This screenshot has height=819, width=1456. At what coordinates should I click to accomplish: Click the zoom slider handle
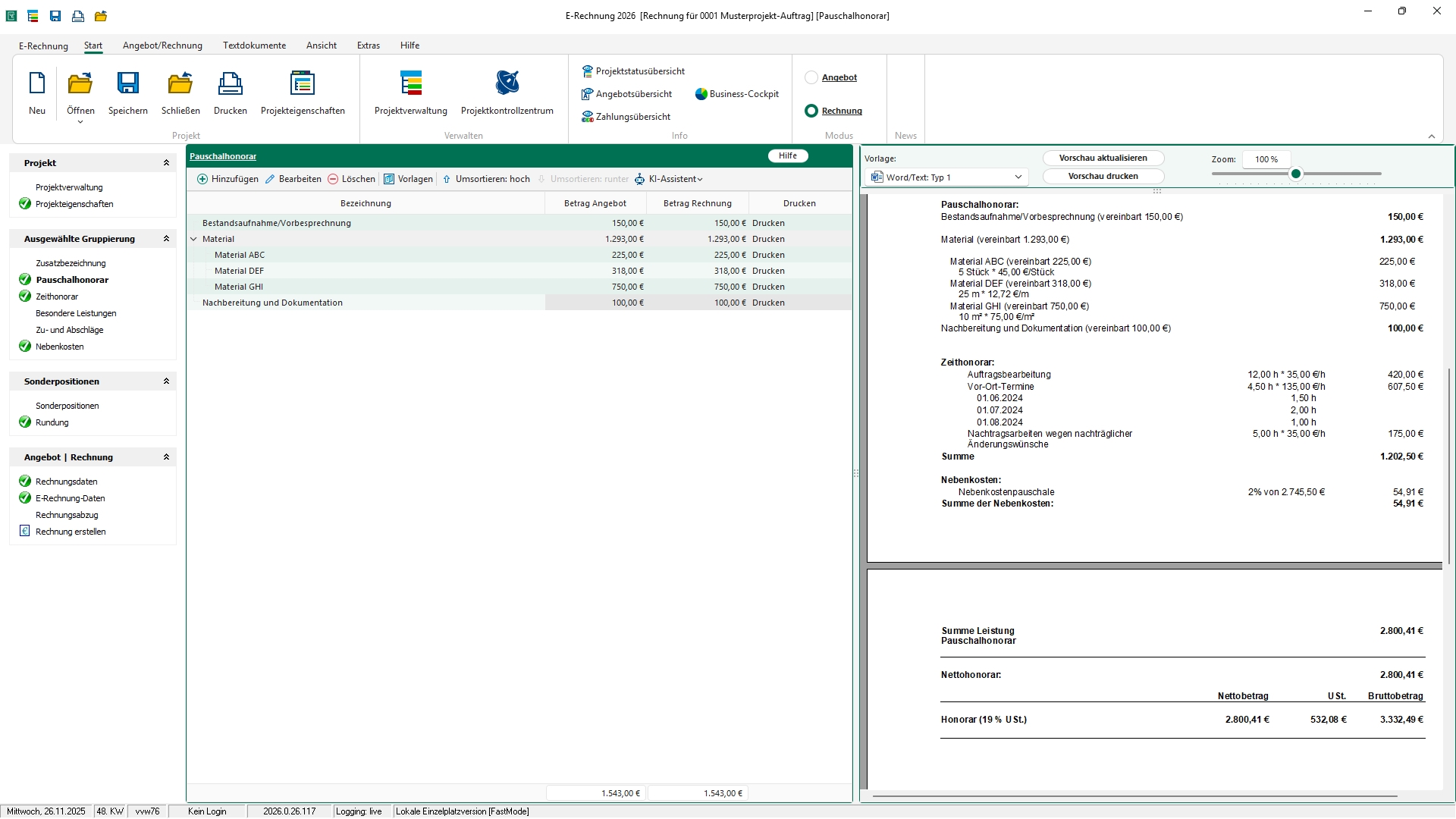point(1296,174)
